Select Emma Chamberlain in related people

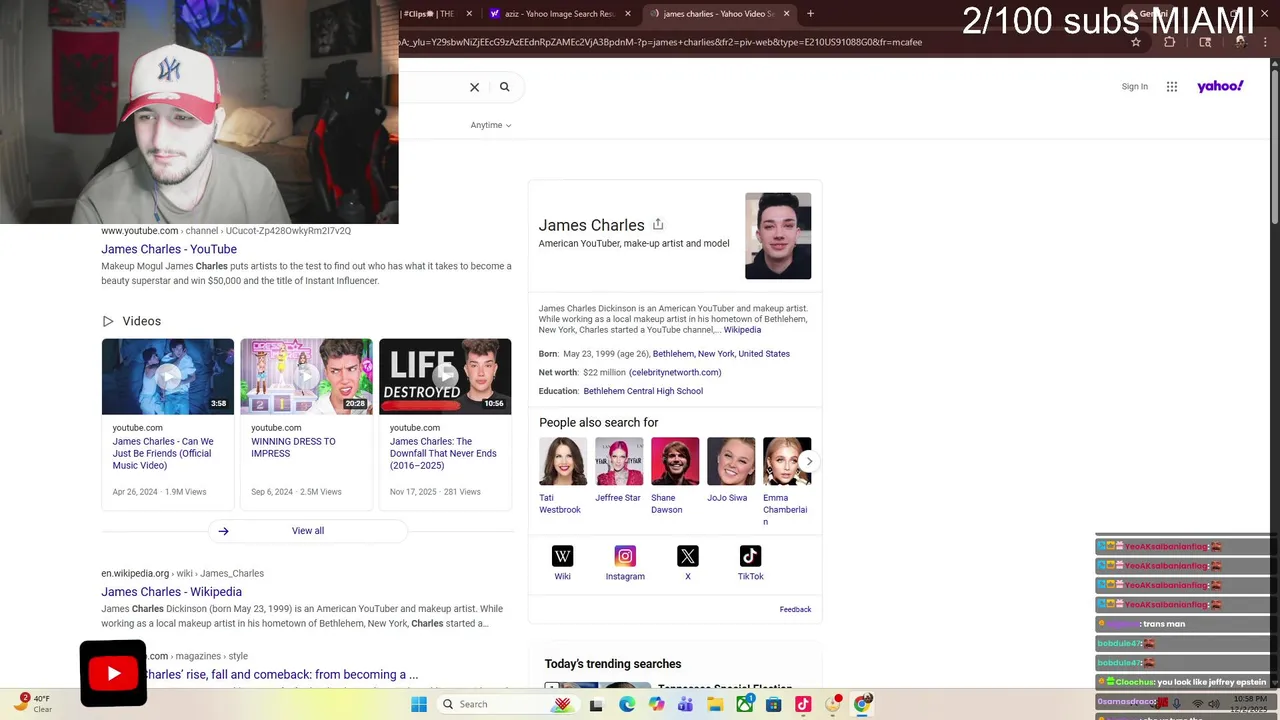786,482
